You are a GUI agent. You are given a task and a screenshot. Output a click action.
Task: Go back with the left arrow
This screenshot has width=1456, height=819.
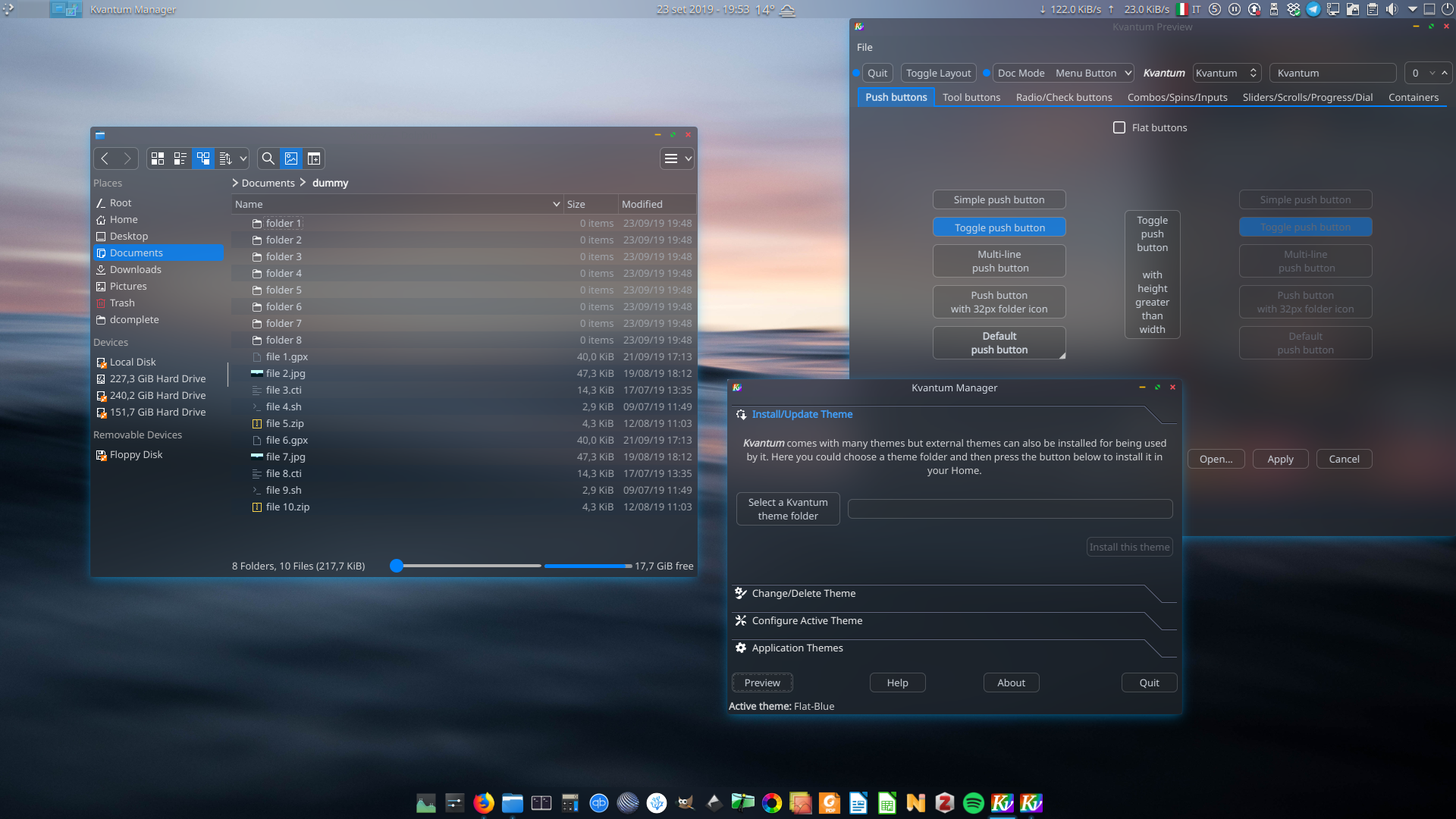(105, 158)
